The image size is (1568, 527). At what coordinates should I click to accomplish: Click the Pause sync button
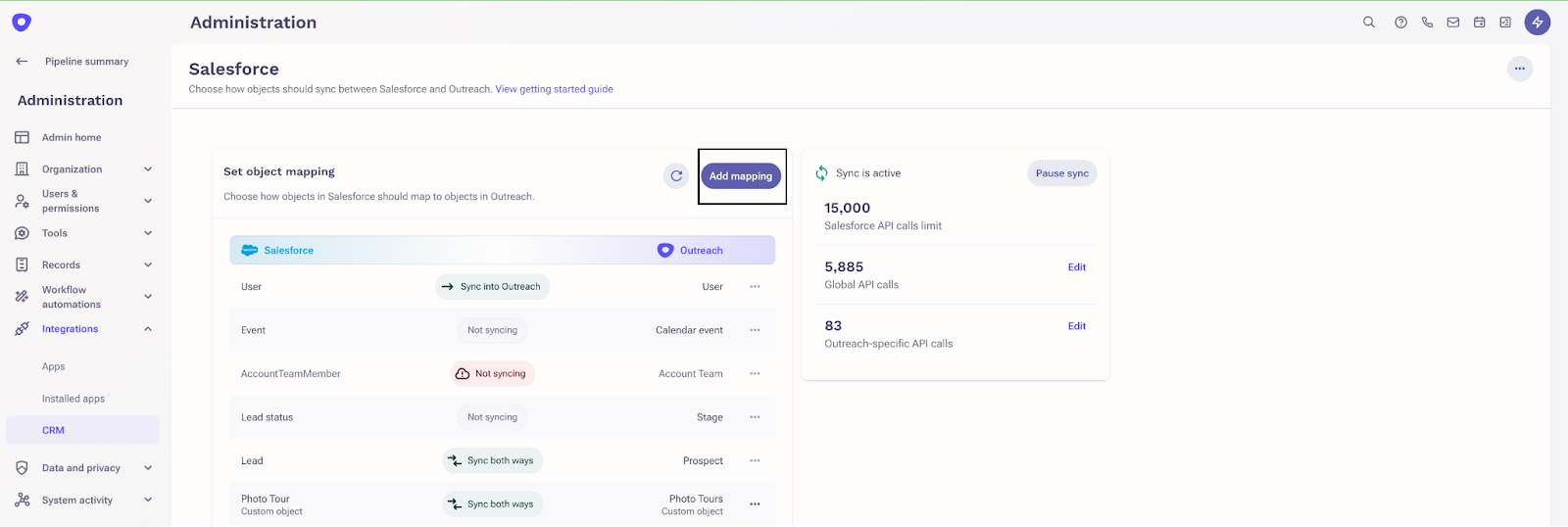tap(1062, 173)
